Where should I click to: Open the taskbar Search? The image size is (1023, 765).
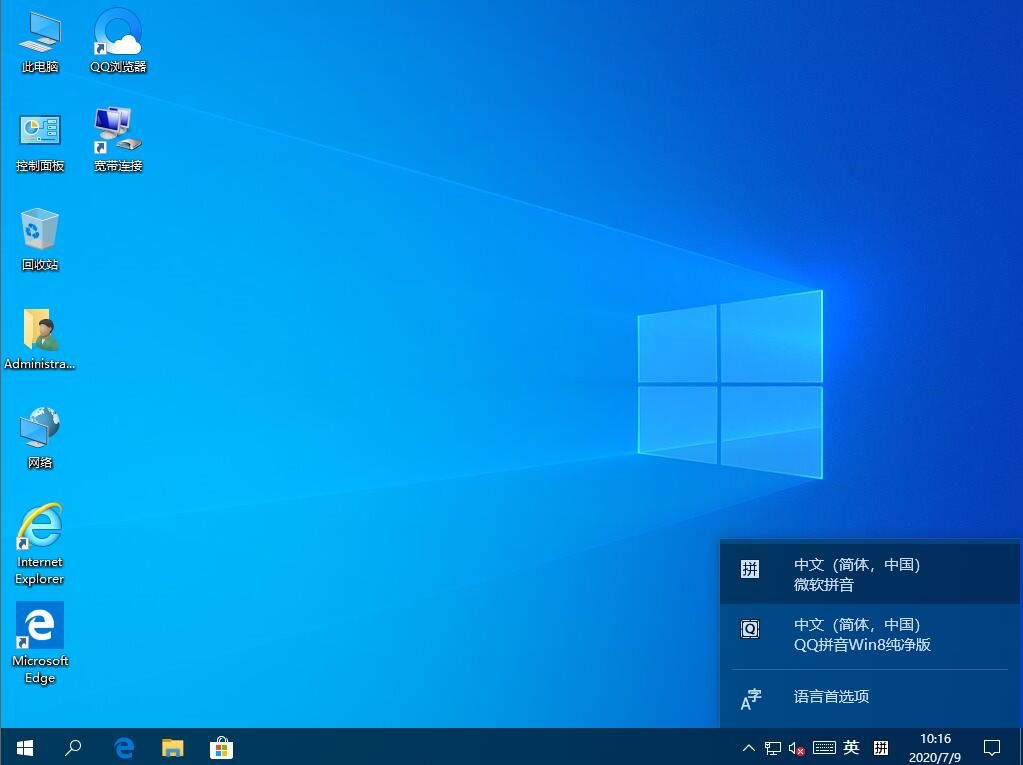[x=72, y=747]
